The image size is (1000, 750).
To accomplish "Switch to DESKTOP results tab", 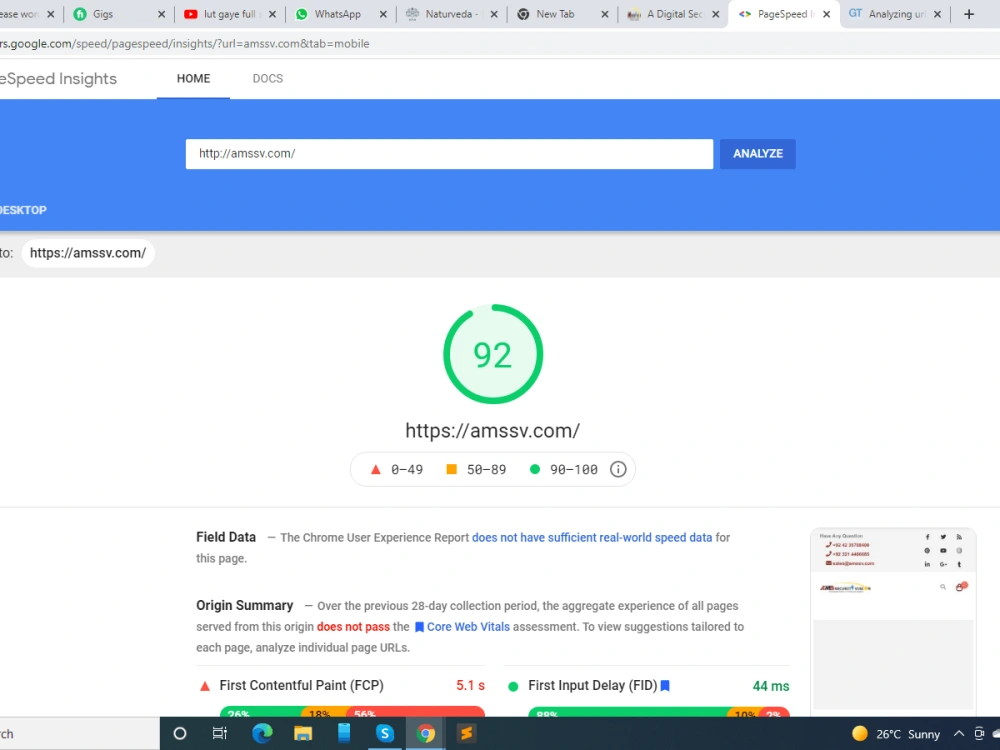I will (x=23, y=210).
